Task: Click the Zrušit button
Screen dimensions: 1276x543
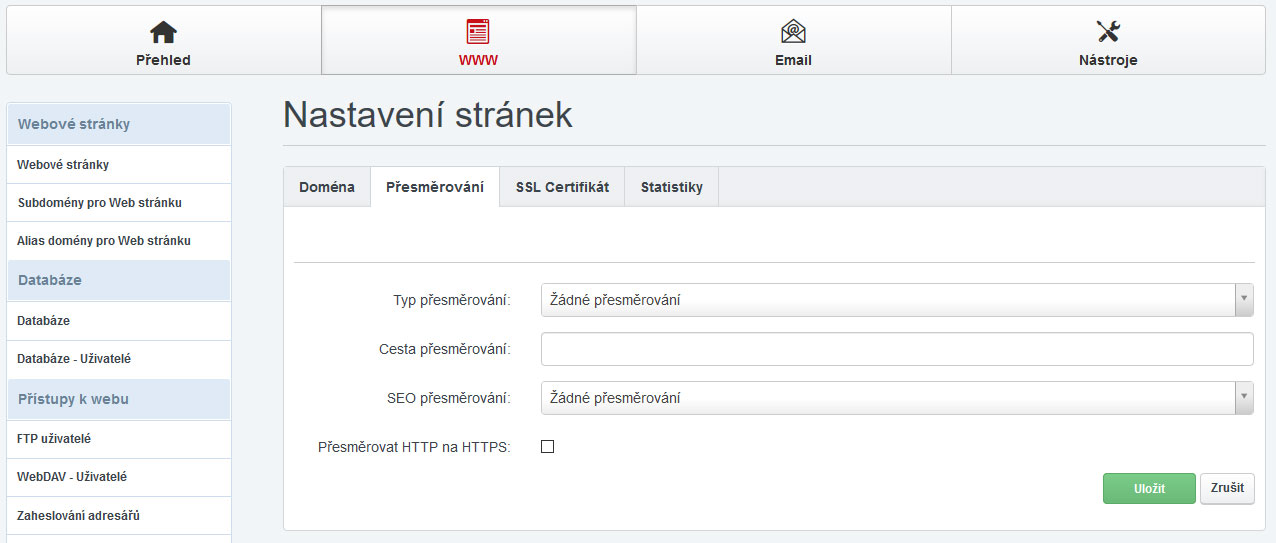Action: 1226,488
